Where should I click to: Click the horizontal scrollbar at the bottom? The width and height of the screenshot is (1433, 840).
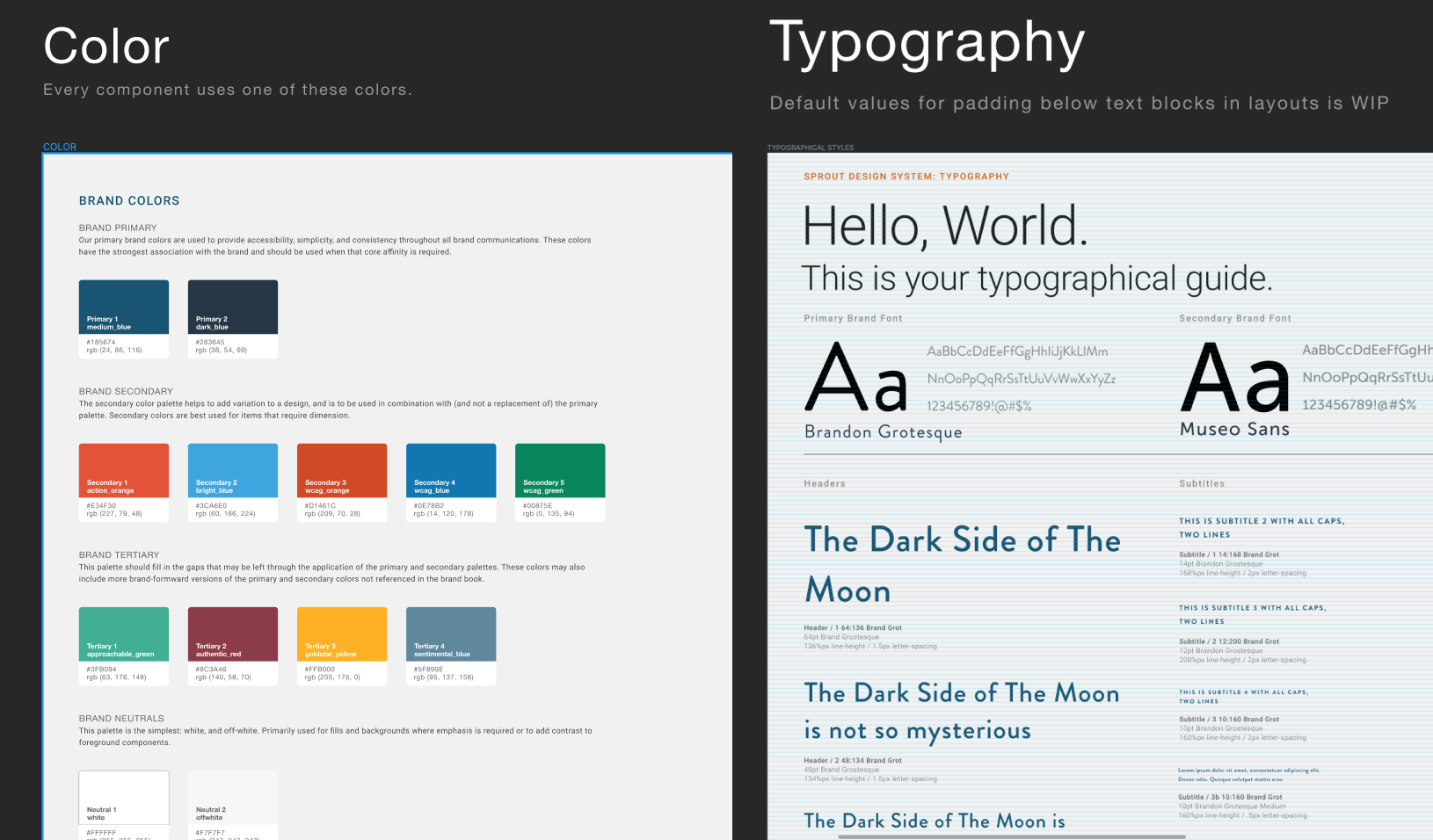[1011, 836]
